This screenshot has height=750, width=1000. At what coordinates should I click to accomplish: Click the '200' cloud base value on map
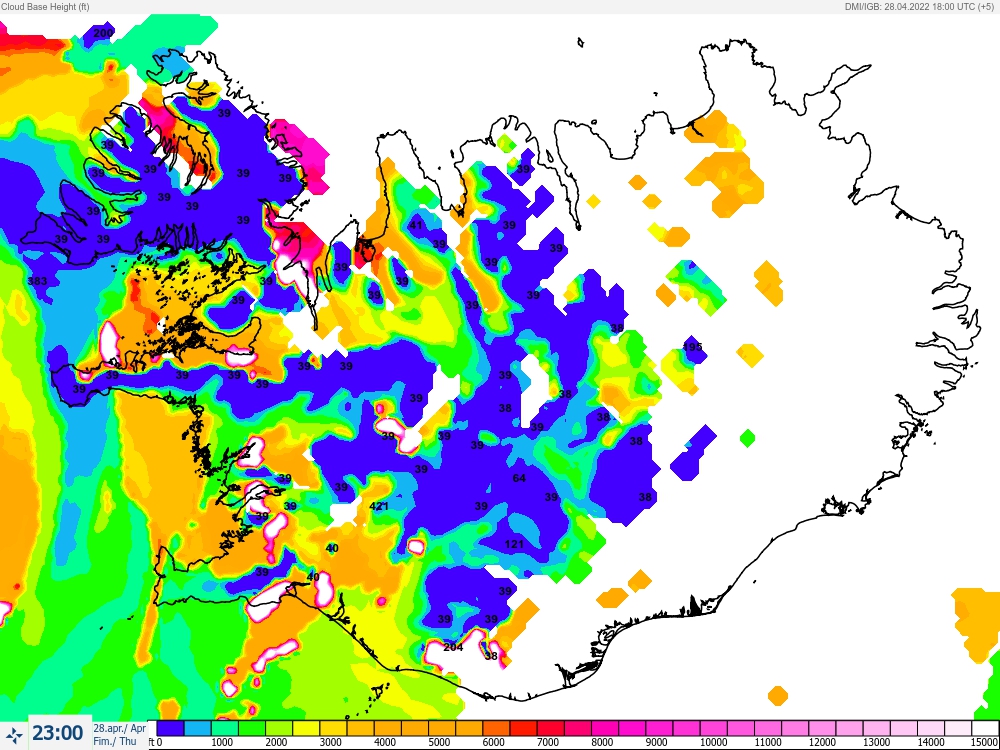tap(103, 33)
